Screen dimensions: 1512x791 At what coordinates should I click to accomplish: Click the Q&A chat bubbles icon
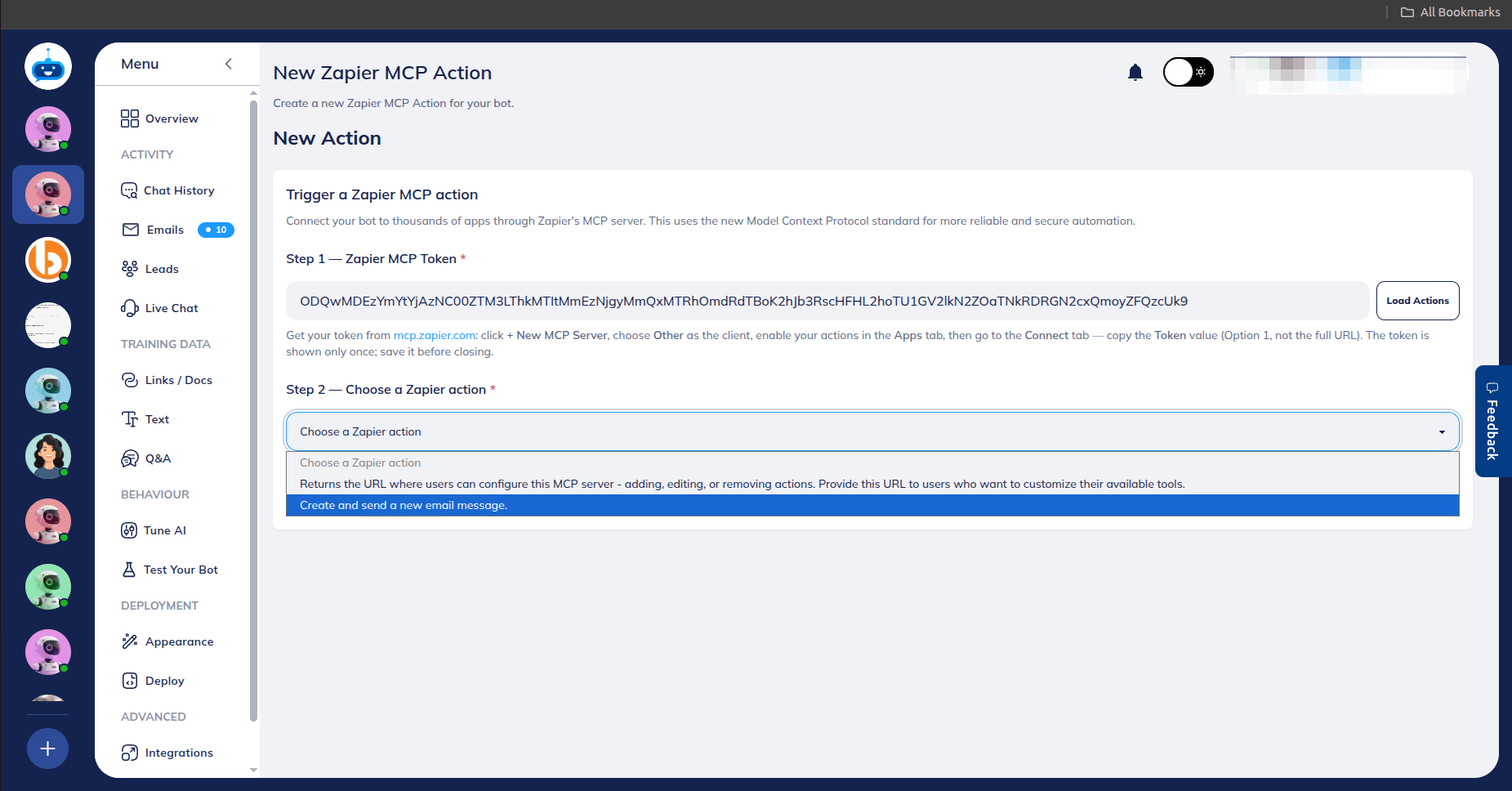(x=130, y=458)
